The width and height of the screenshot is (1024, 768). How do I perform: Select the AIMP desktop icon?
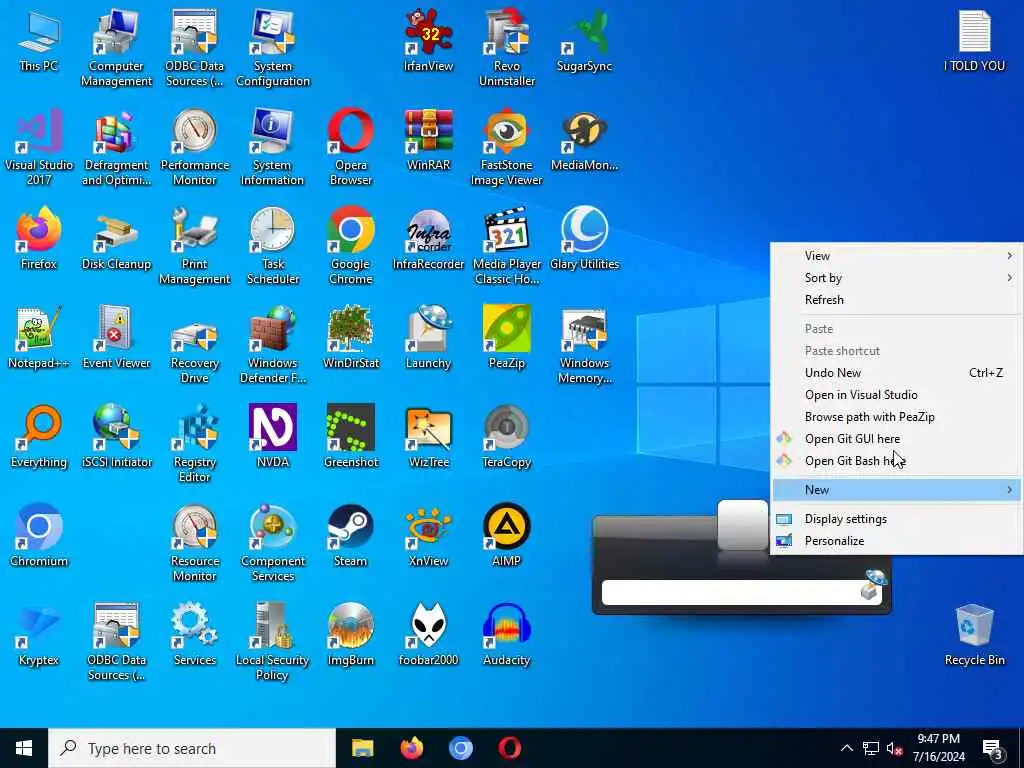click(507, 536)
